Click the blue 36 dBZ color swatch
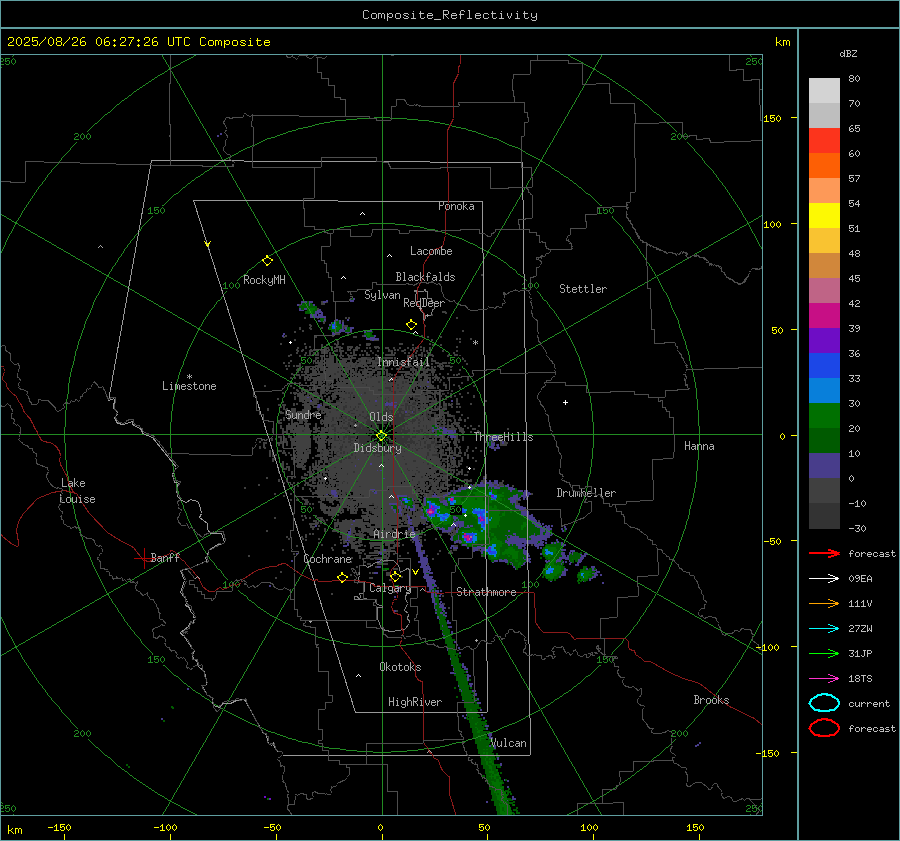This screenshot has width=900, height=841. coord(824,365)
